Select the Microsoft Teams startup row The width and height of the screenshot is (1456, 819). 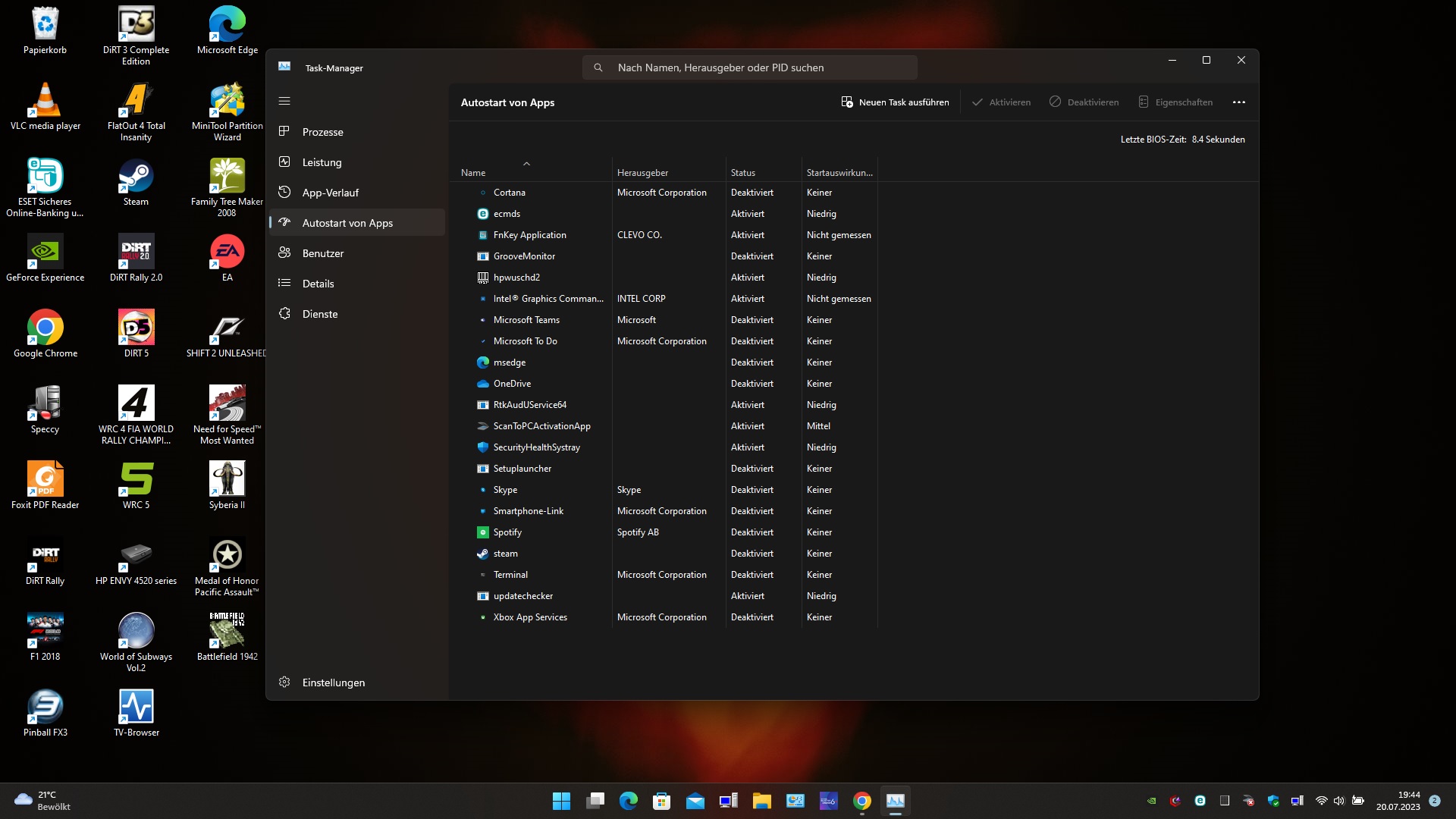[526, 320]
